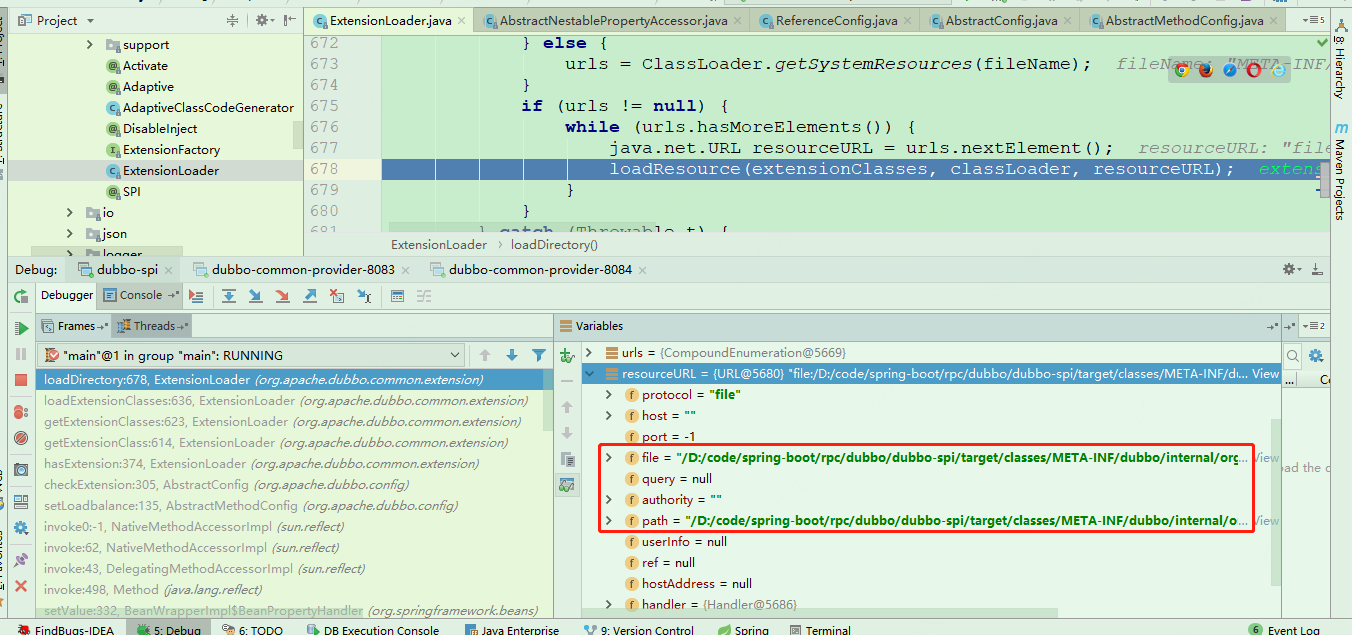Open Project panel gear settings
1352x635 pixels.
(264, 20)
